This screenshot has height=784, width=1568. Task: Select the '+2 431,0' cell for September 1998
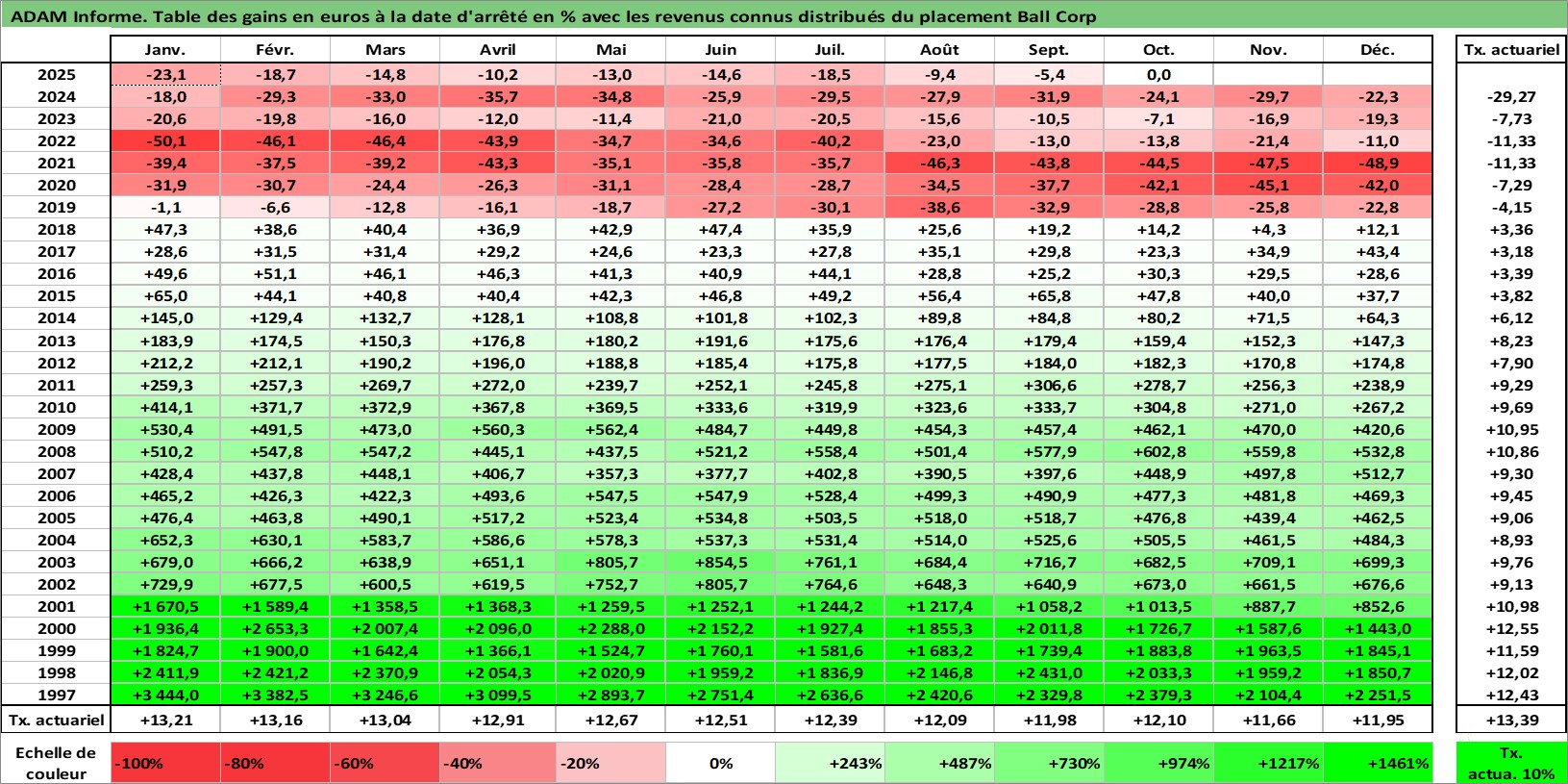pos(1050,672)
